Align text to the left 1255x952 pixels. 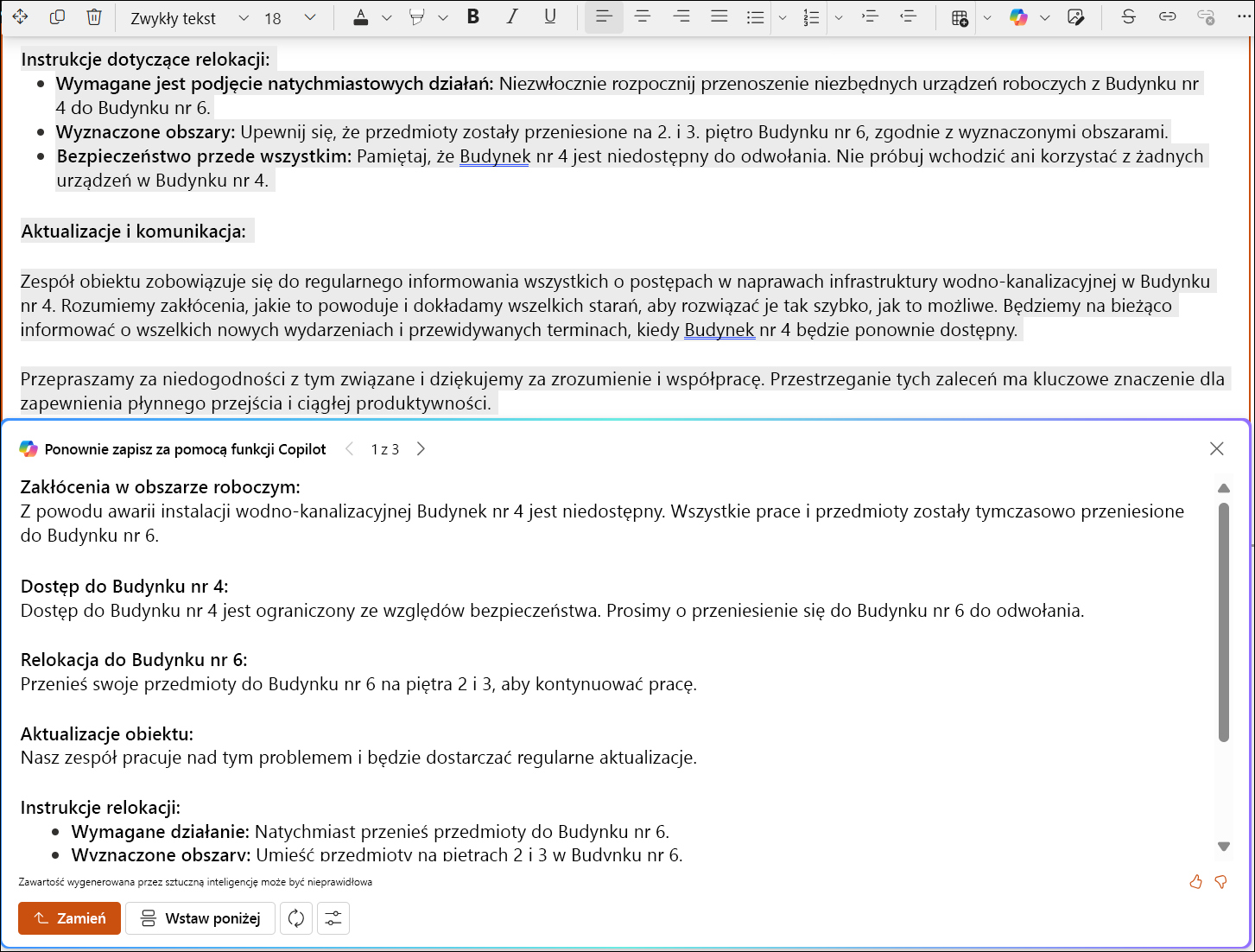[x=604, y=16]
